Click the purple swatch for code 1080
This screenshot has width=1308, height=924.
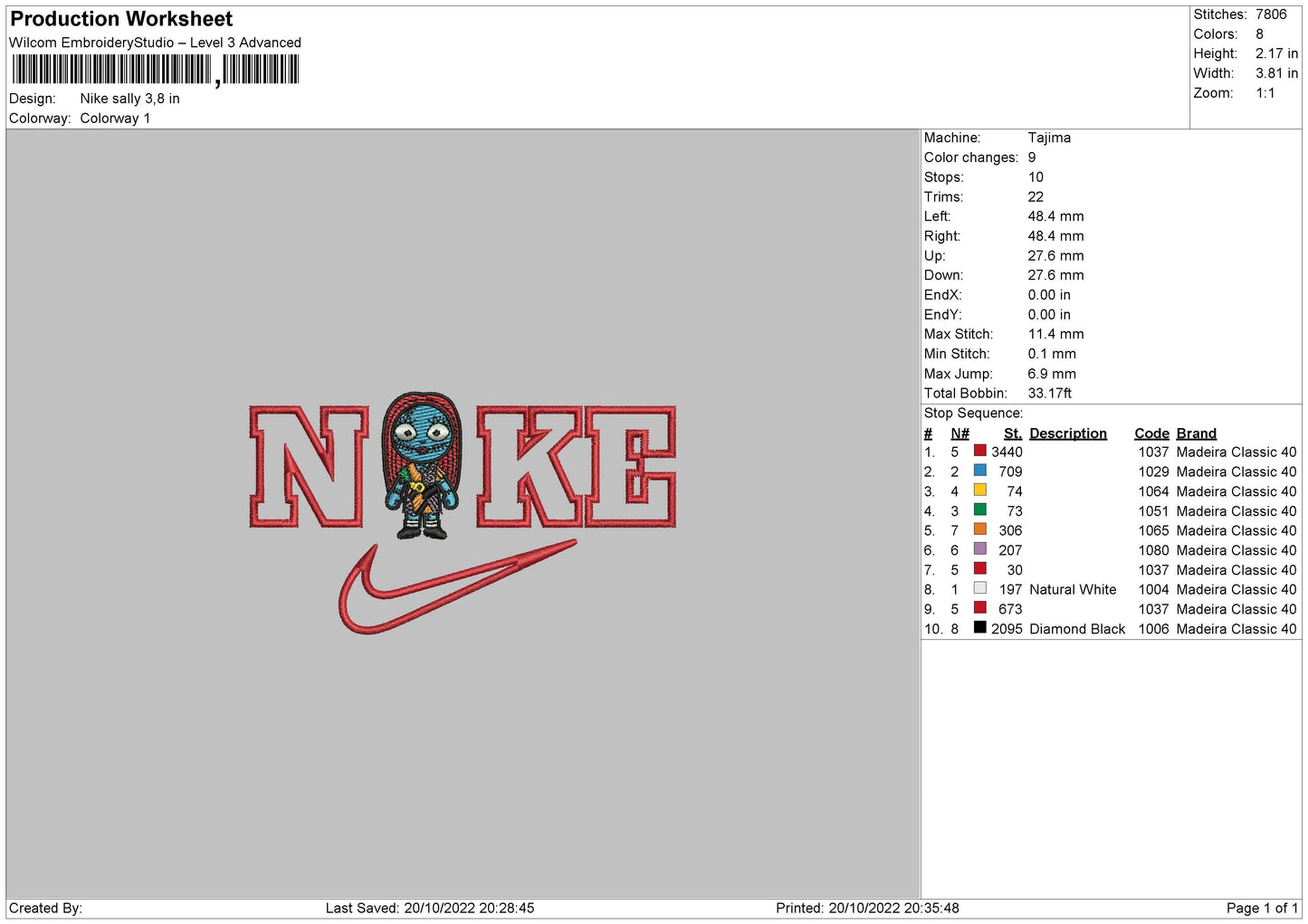pyautogui.click(x=979, y=549)
